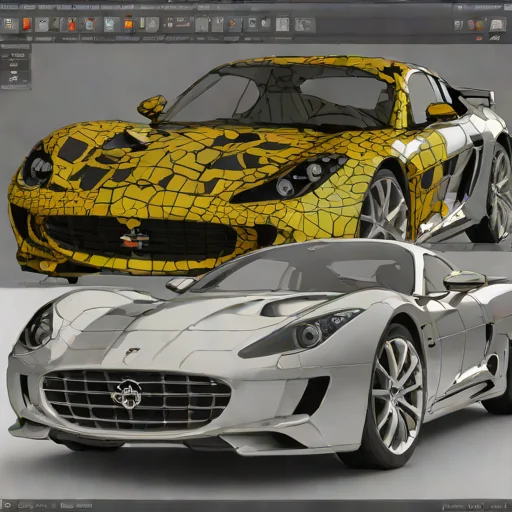Select the red-orange sphere toolbar icon
The height and width of the screenshot is (512, 512).
72,25
